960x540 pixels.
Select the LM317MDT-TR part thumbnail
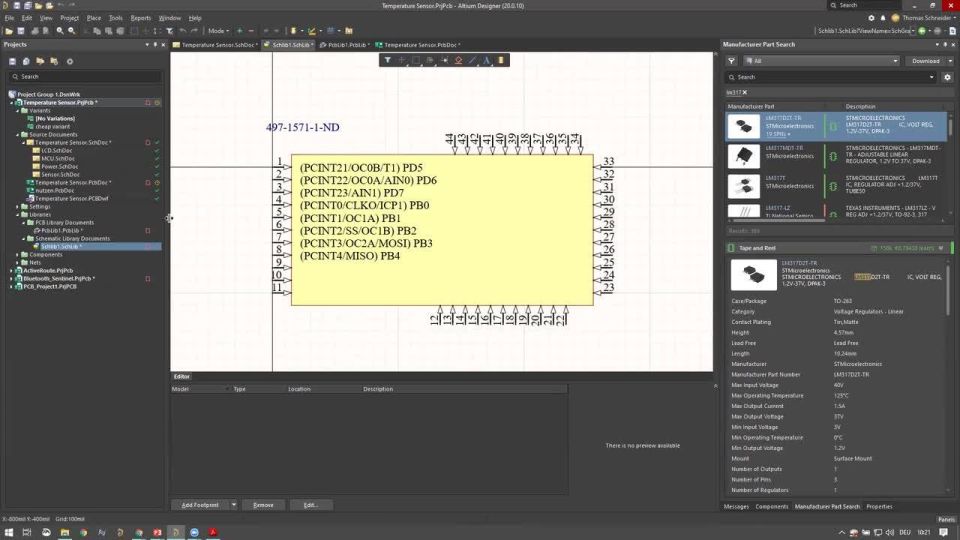point(744,156)
